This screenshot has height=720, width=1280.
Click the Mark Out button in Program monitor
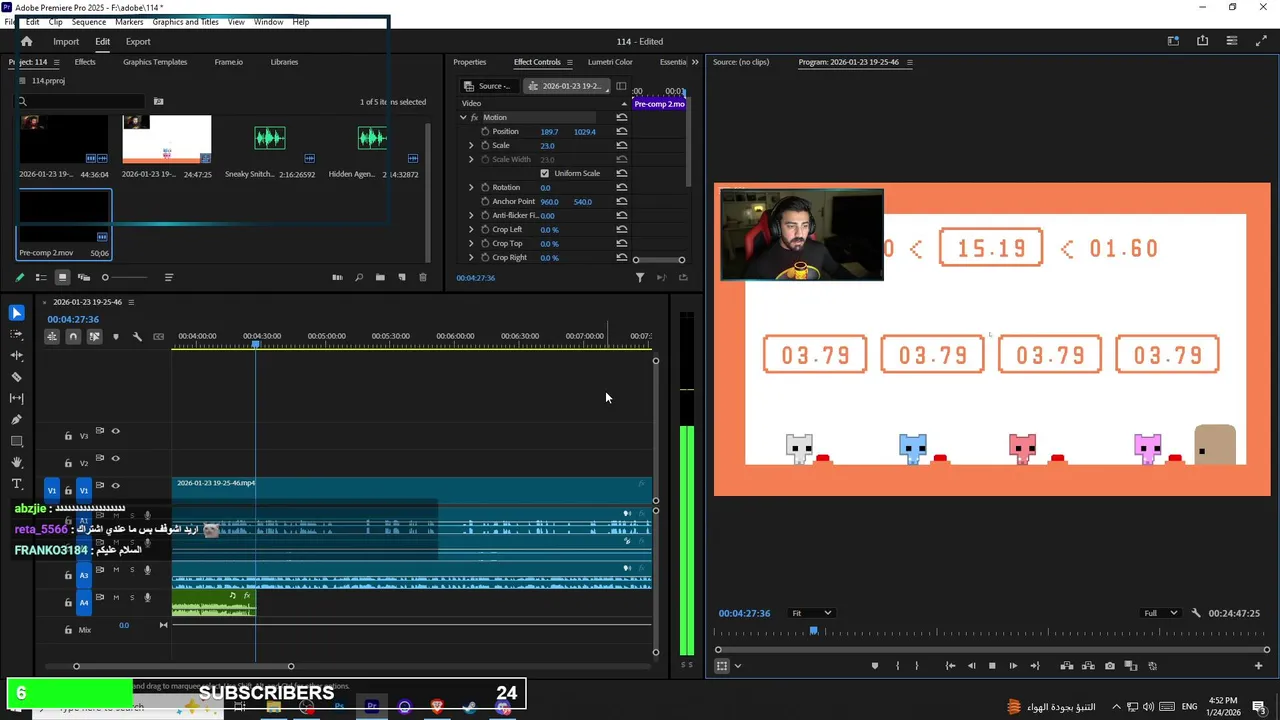916,666
